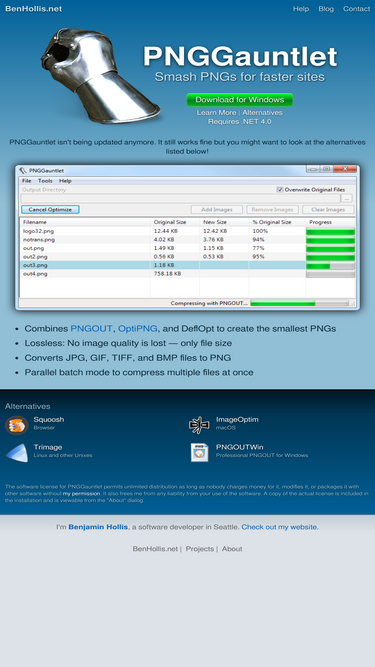Open the Benjamin Hollis link
Screen dimensions: 375x667
(98, 527)
